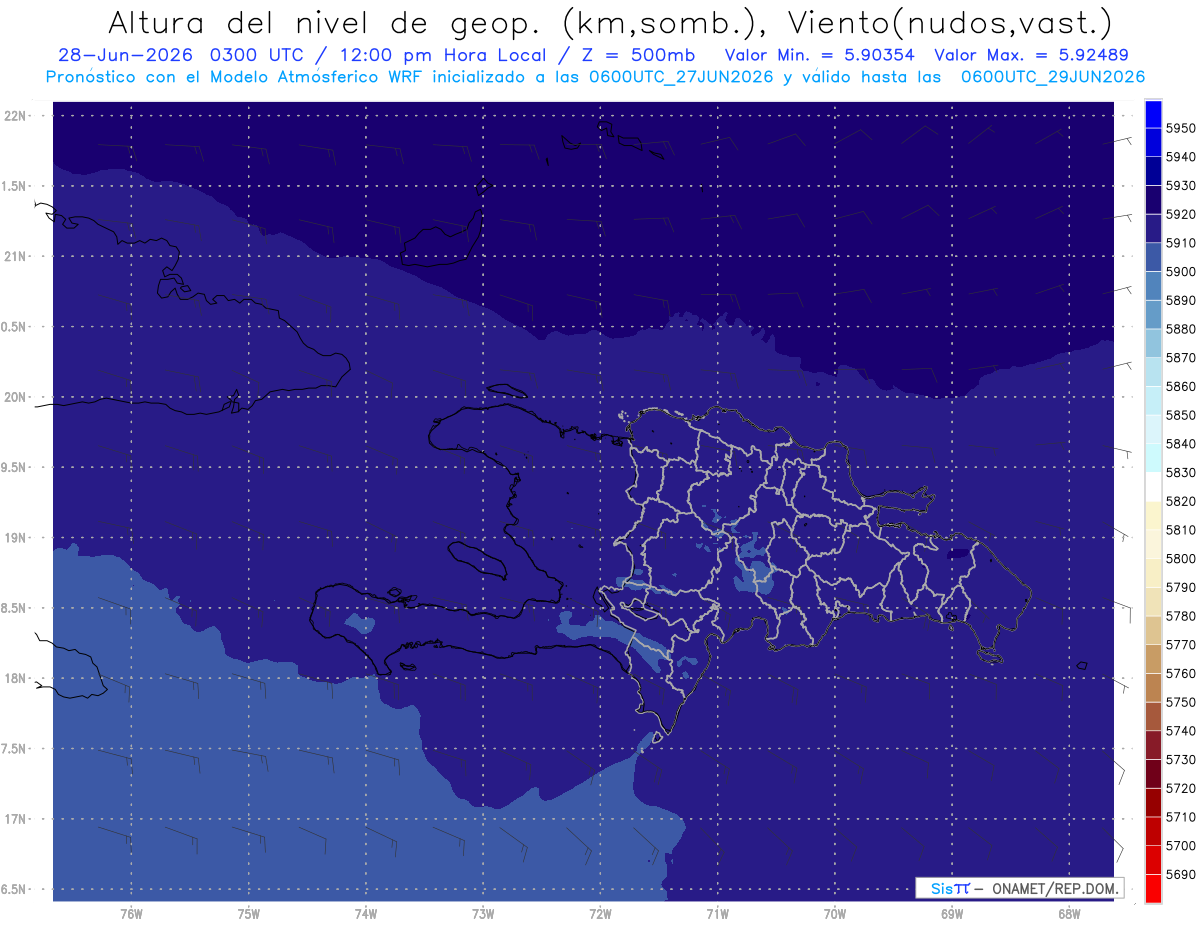Click the '70W' longitude label
The height and width of the screenshot is (927, 1200).
[835, 914]
